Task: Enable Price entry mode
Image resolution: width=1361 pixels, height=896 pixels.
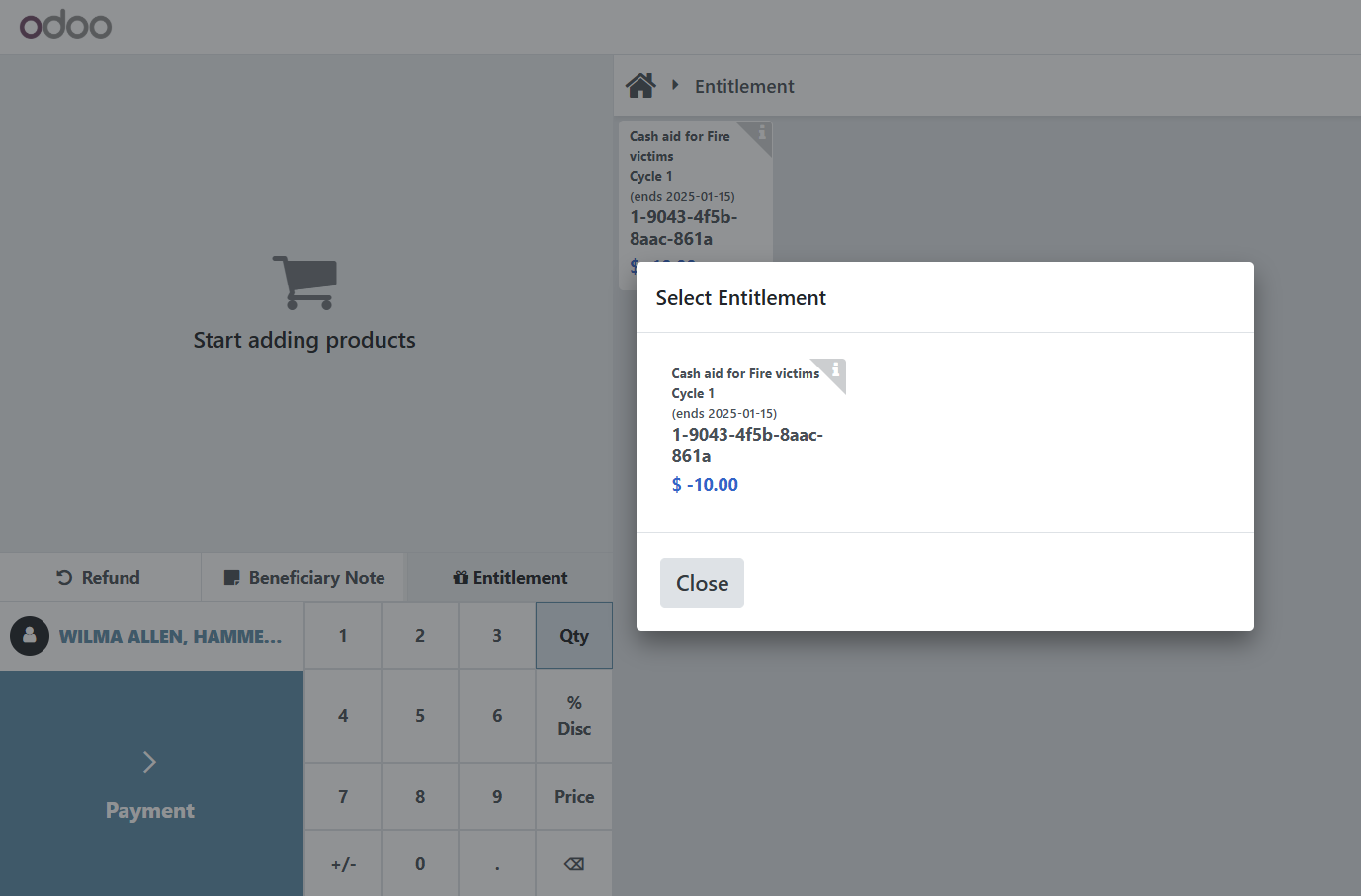Action: point(573,796)
